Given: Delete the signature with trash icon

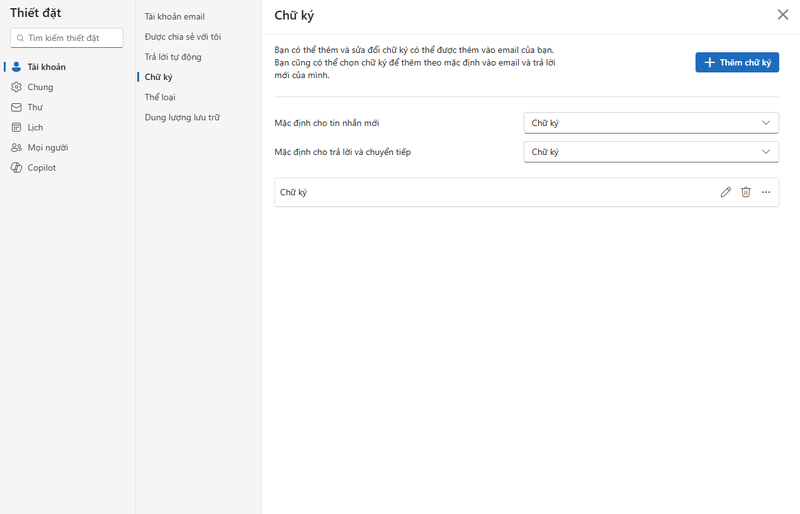Looking at the screenshot, I should pos(746,192).
